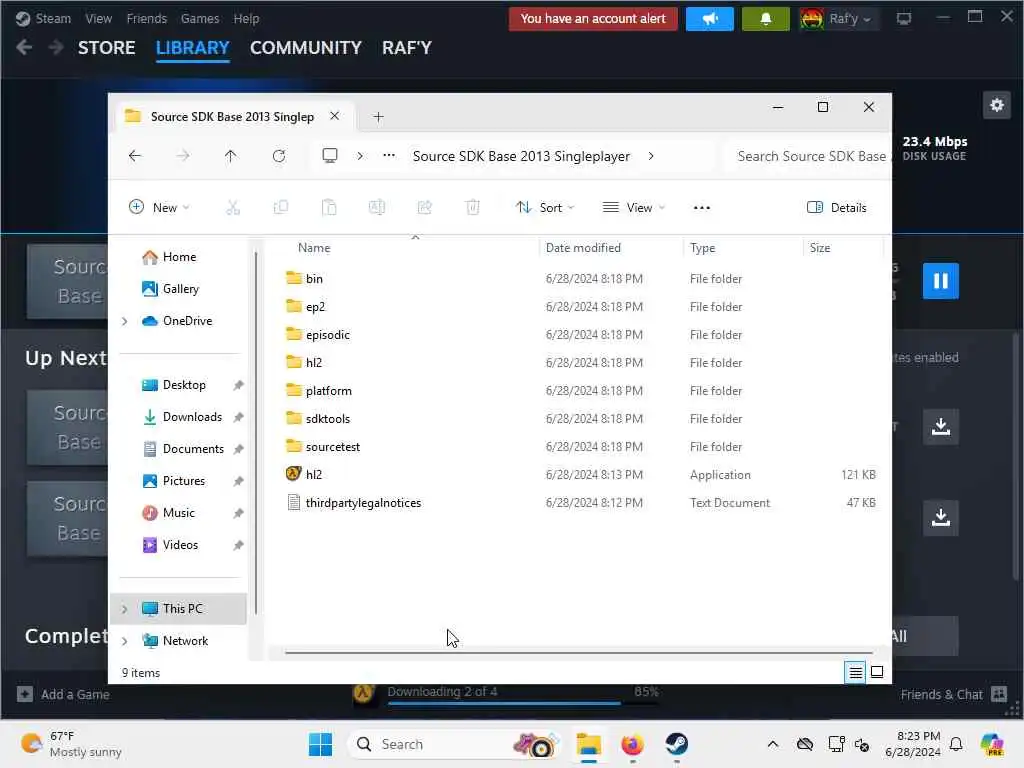The width and height of the screenshot is (1024, 768).
Task: Expand the This PC tree node
Action: pyautogui.click(x=124, y=609)
